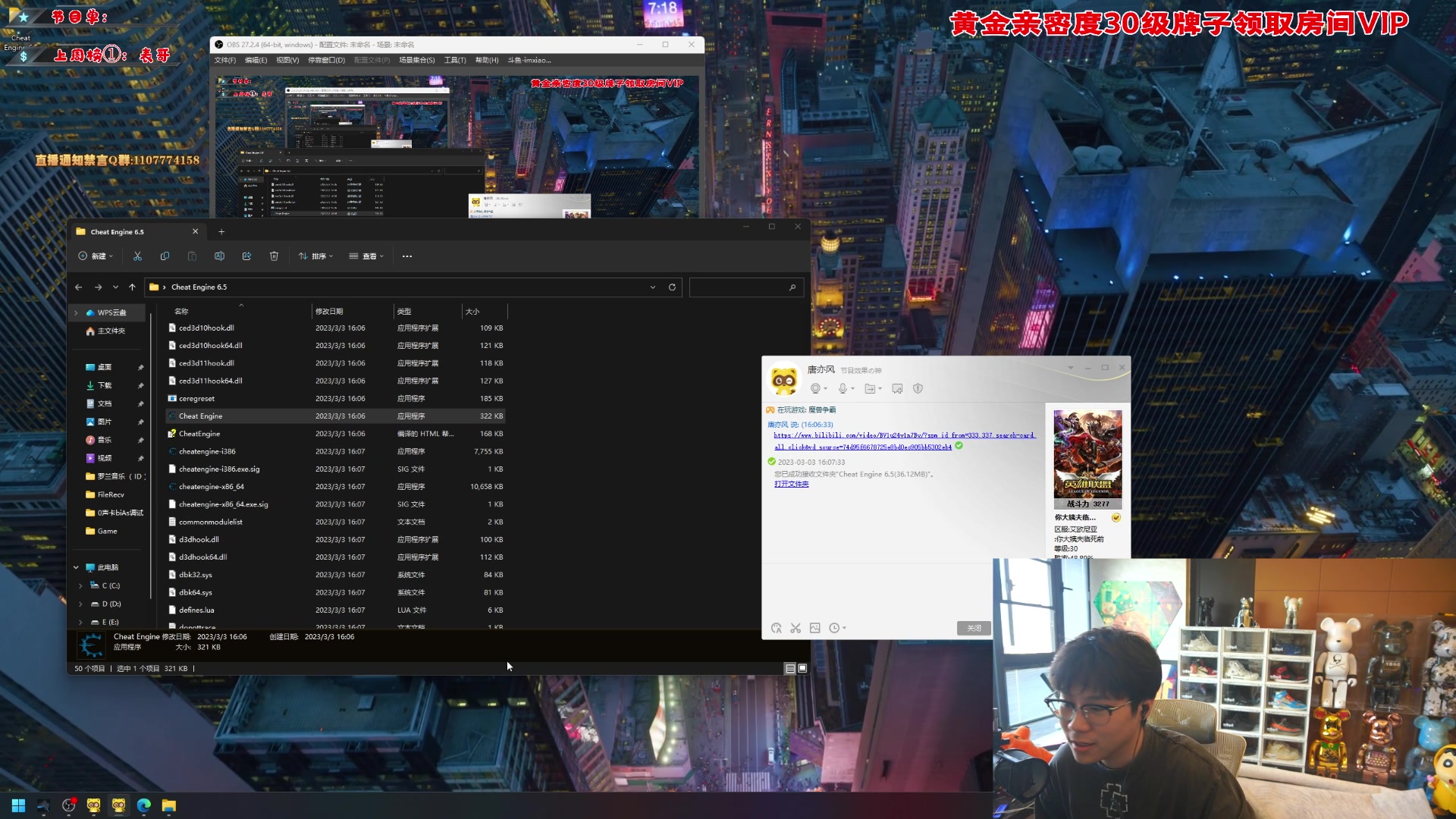Click the shield report icon in chat header
Viewport: 1456px width, 819px height.
[918, 388]
